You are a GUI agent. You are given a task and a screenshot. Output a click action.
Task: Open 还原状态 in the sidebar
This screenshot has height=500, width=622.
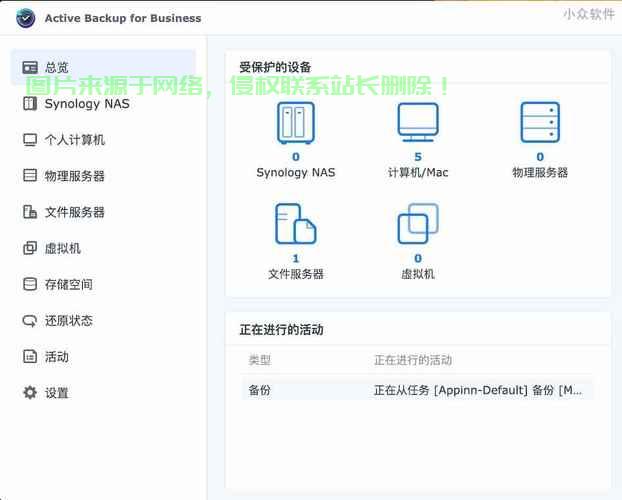[x=103, y=320]
